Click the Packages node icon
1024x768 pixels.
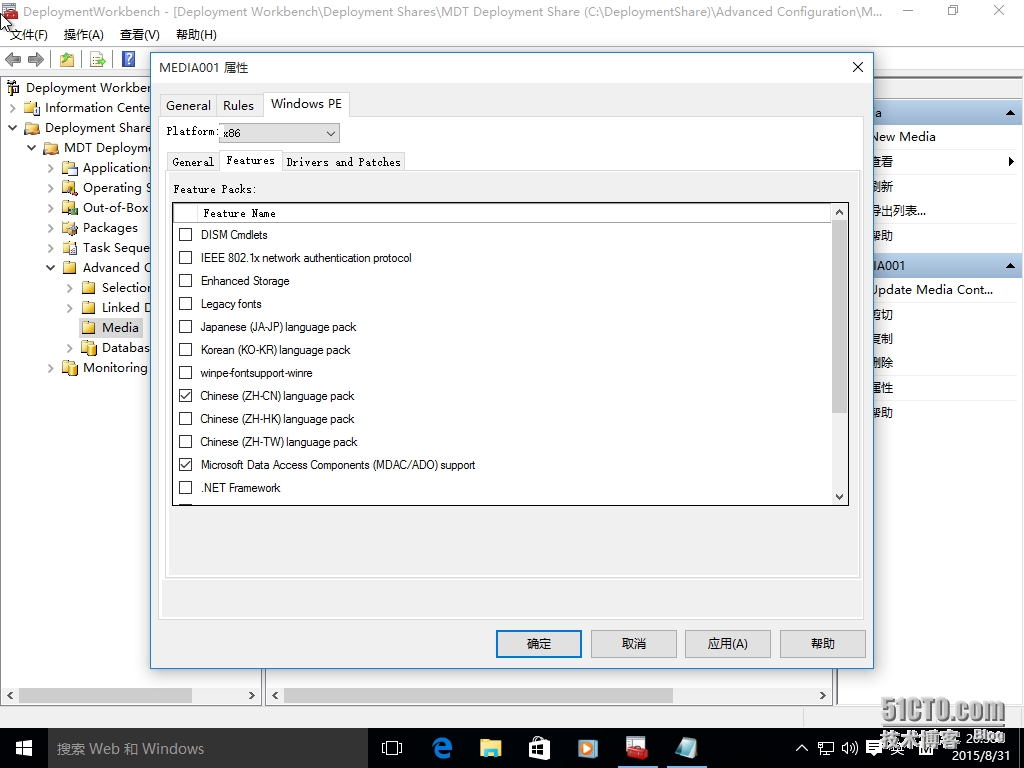(x=70, y=228)
